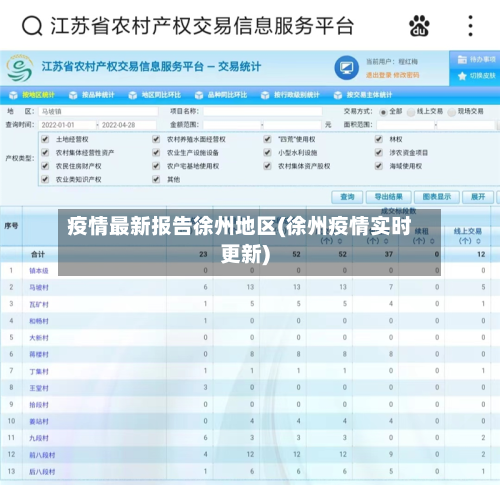Open the 品种同比环比 tab
Viewport: 500px width, 485px height.
pos(221,95)
